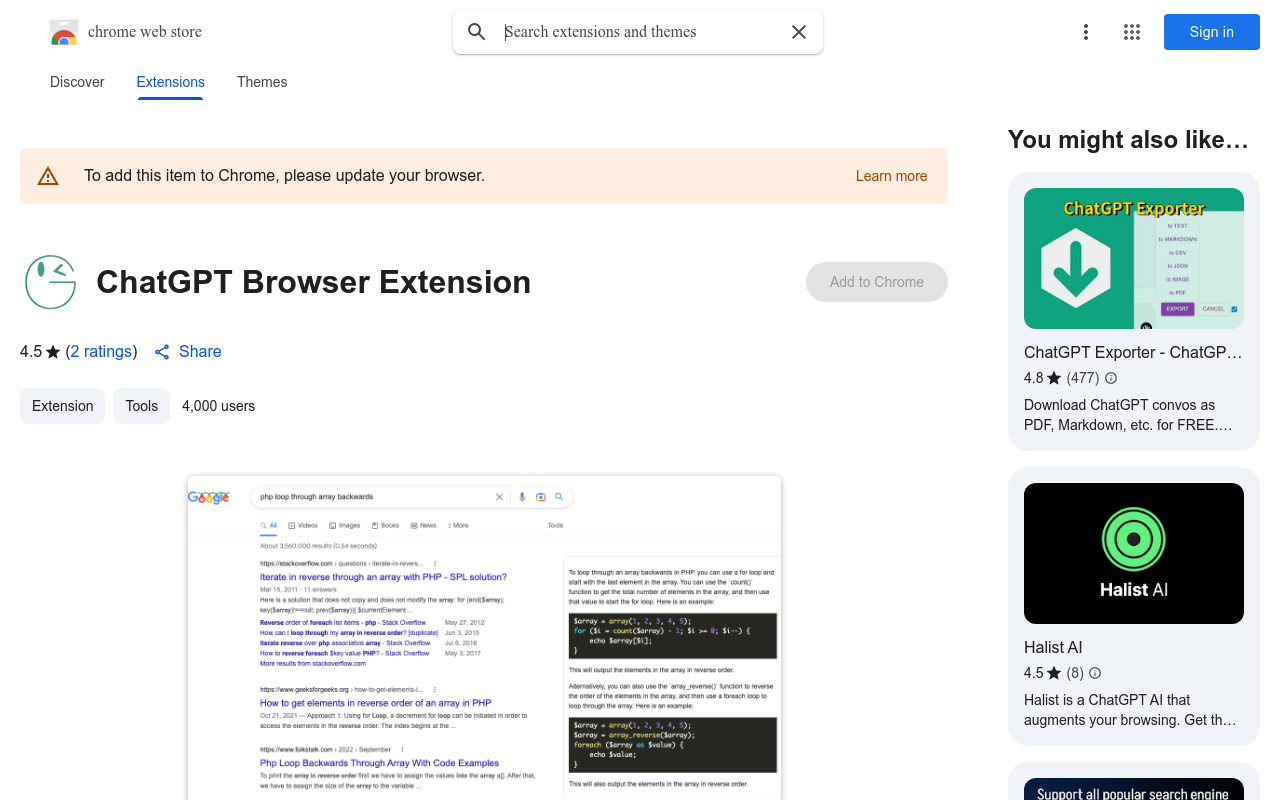Open the Halist AI thumbnail image
Screen dimensions: 1280x800
[1134, 553]
